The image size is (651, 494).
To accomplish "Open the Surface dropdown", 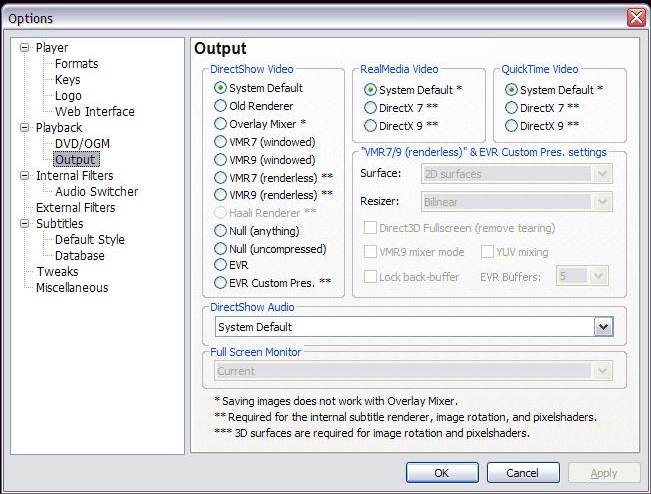I will click(x=516, y=174).
